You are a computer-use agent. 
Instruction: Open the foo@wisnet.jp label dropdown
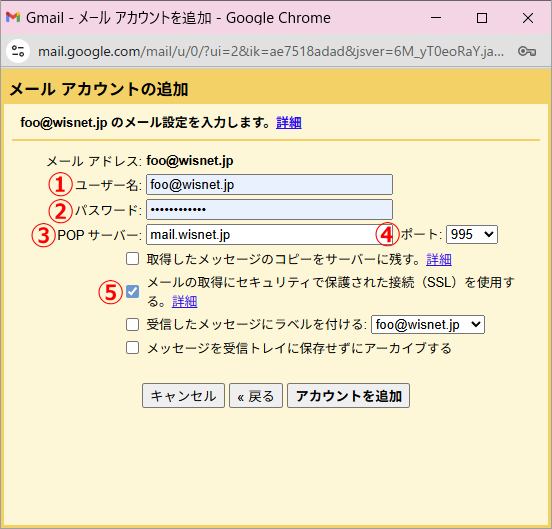pyautogui.click(x=428, y=324)
